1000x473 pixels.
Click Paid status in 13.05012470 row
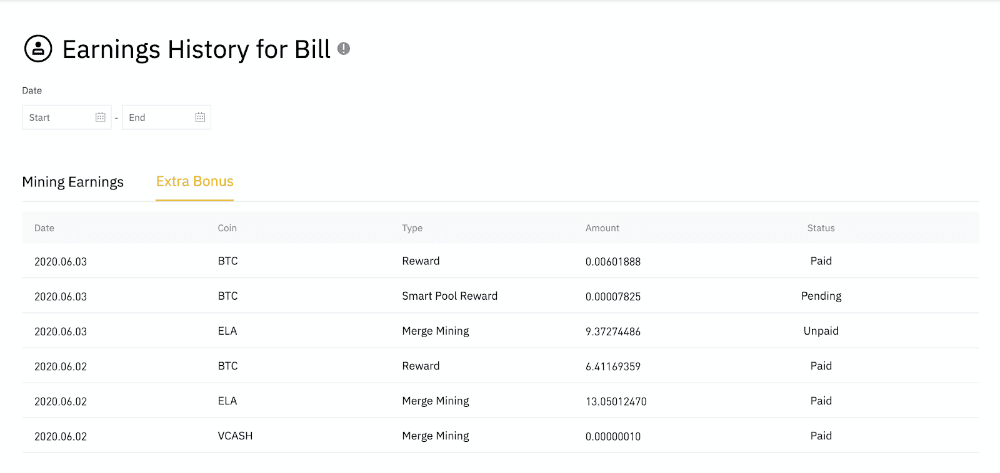821,401
